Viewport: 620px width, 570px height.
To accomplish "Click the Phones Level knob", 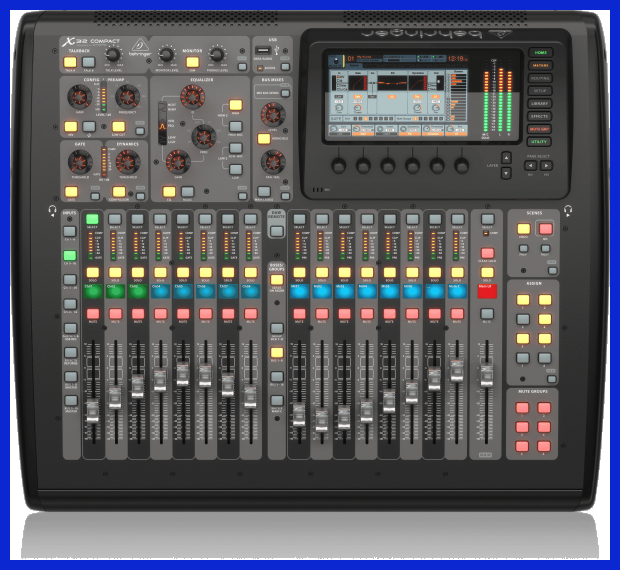I will [x=216, y=55].
